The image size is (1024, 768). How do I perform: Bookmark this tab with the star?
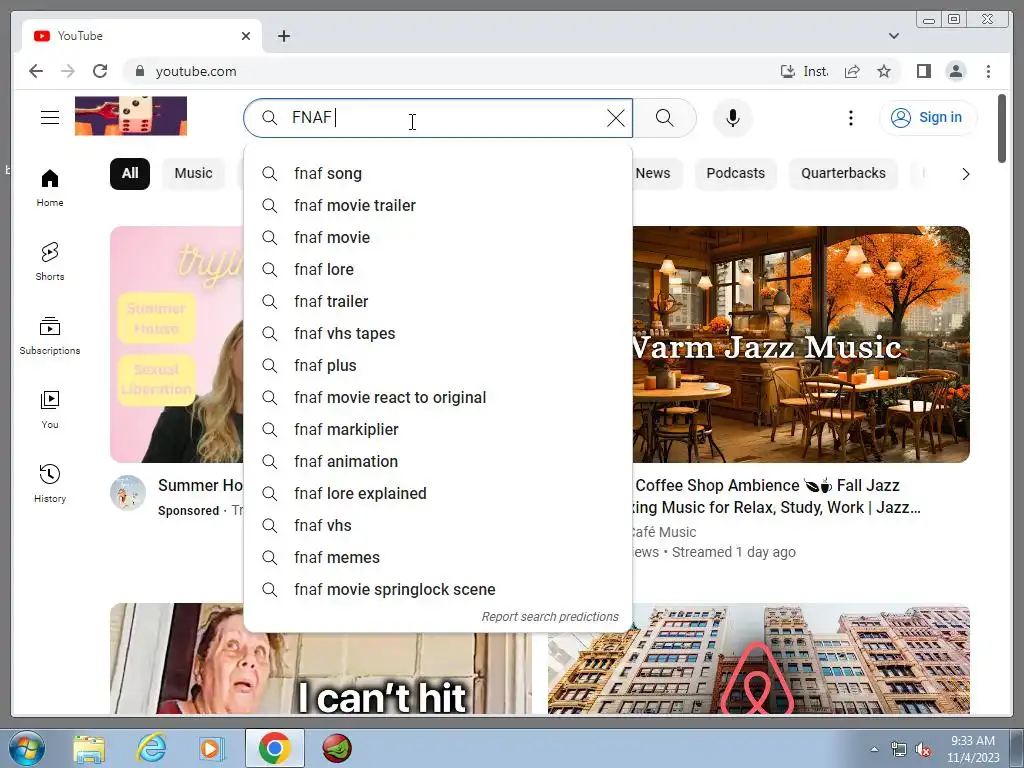pyautogui.click(x=884, y=71)
